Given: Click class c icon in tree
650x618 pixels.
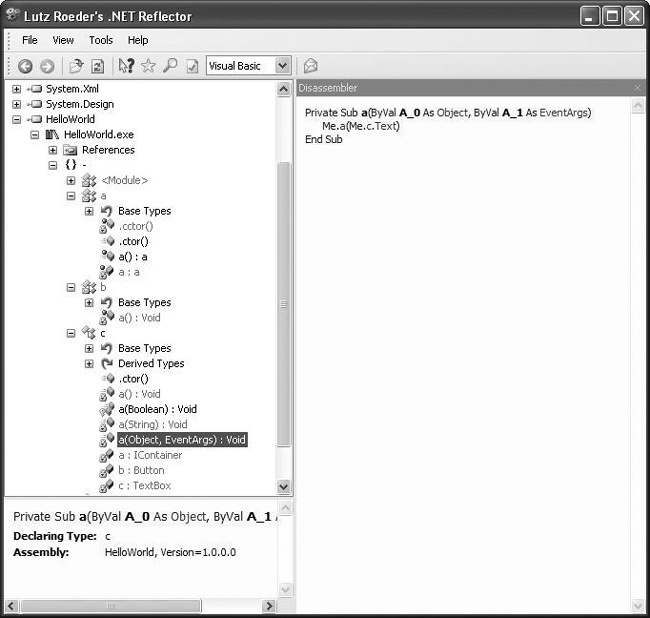Looking at the screenshot, I should 89,332.
